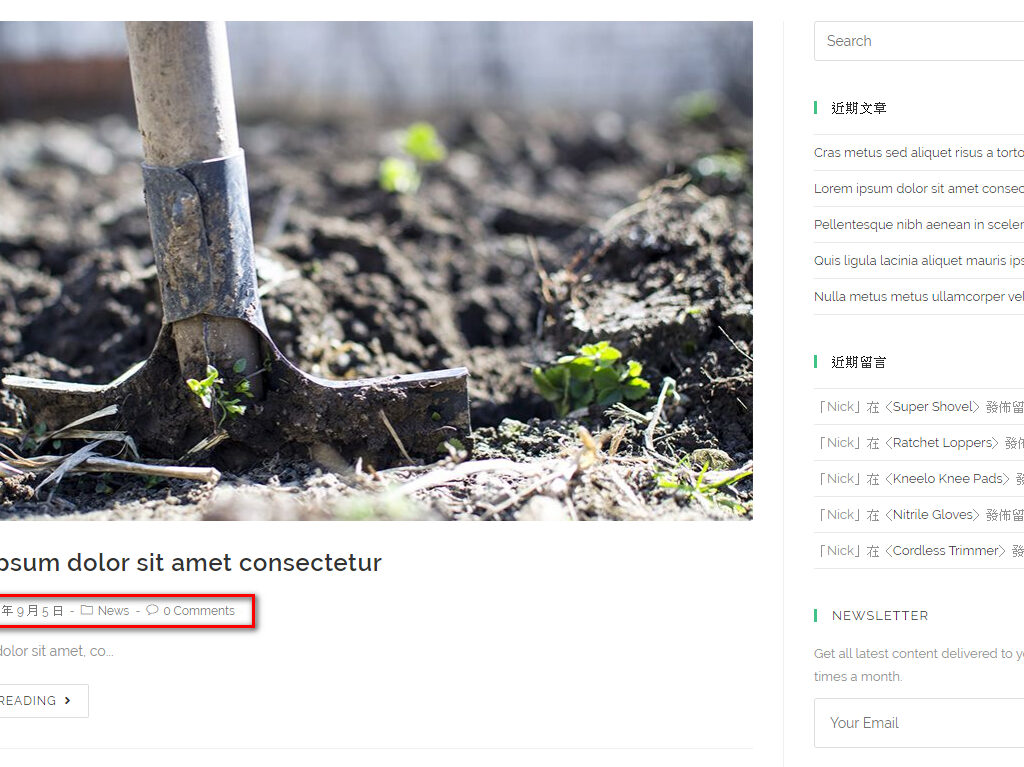Open the shovel featured image post
The height and width of the screenshot is (767, 1024).
(376, 270)
